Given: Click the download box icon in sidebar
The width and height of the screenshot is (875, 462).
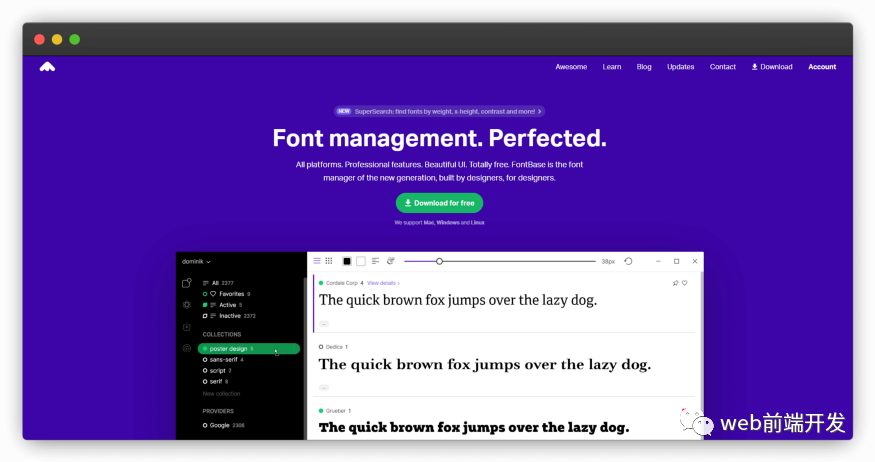Looking at the screenshot, I should pyautogui.click(x=187, y=327).
